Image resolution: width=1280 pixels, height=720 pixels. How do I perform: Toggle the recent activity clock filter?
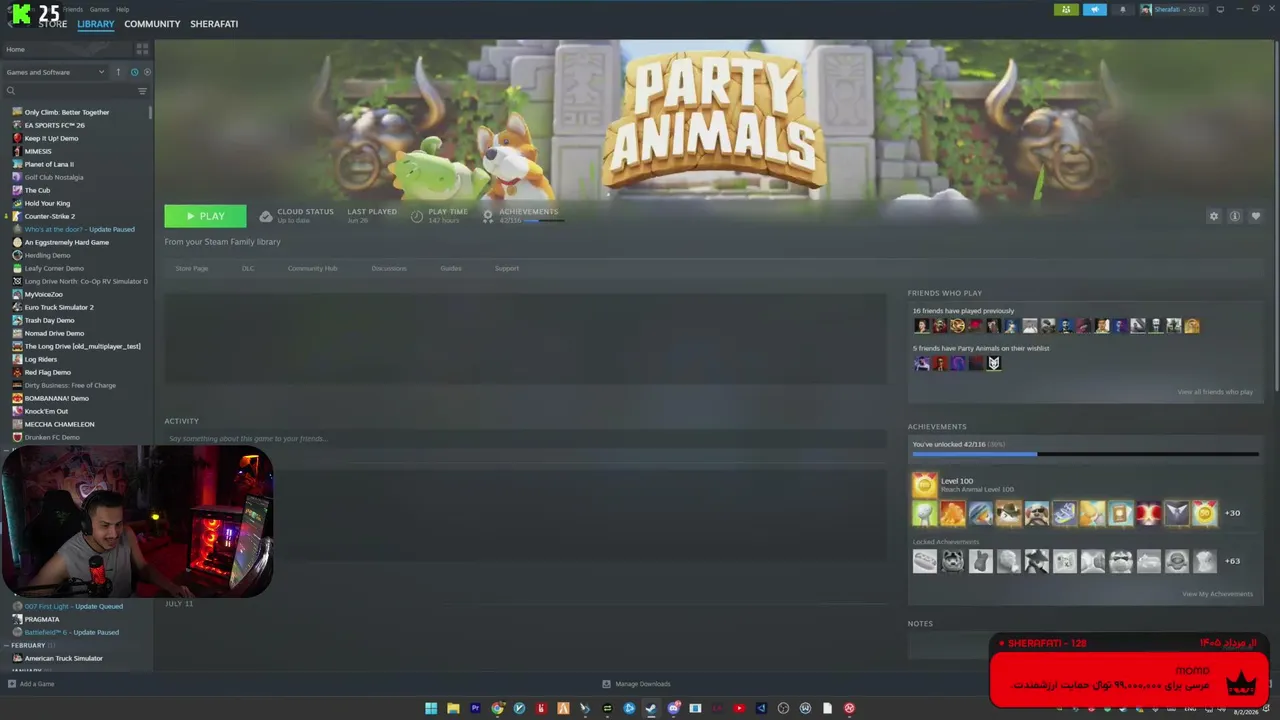tap(134, 72)
